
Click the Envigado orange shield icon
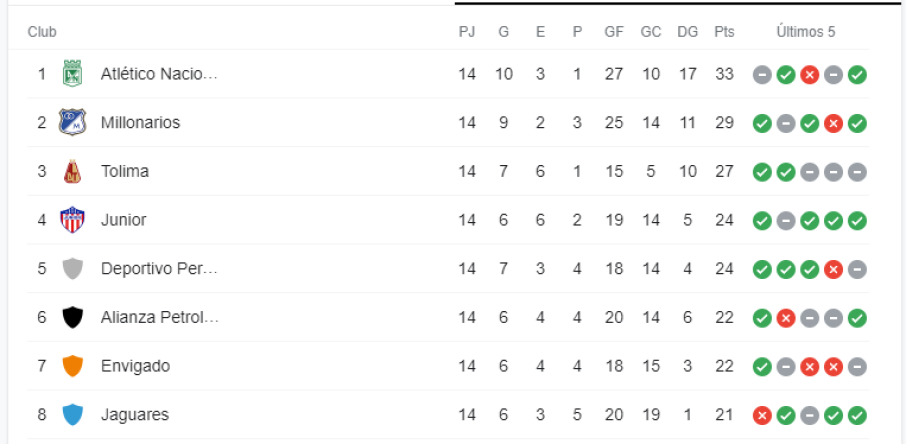pyautogui.click(x=73, y=366)
